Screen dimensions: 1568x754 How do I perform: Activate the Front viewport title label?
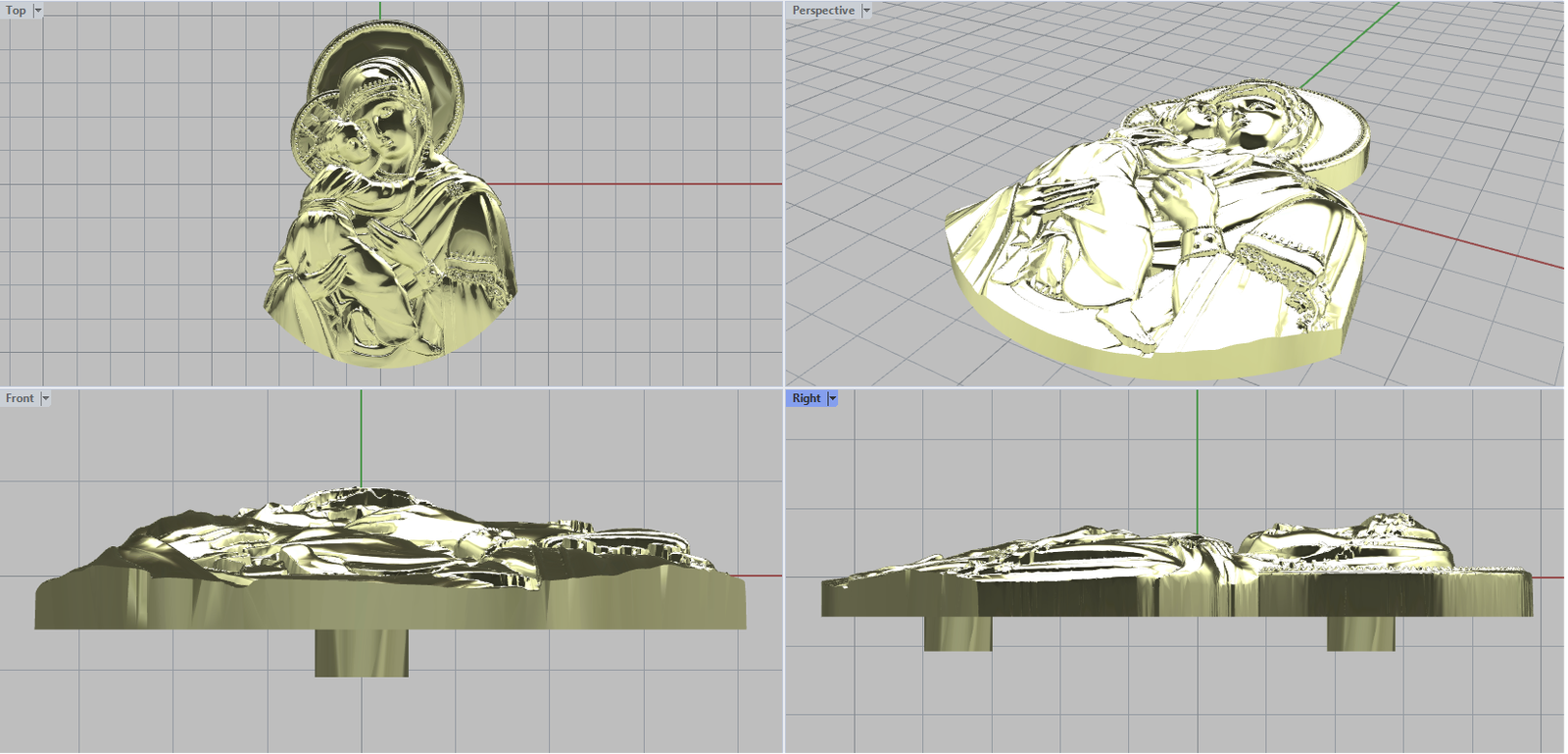(20, 398)
